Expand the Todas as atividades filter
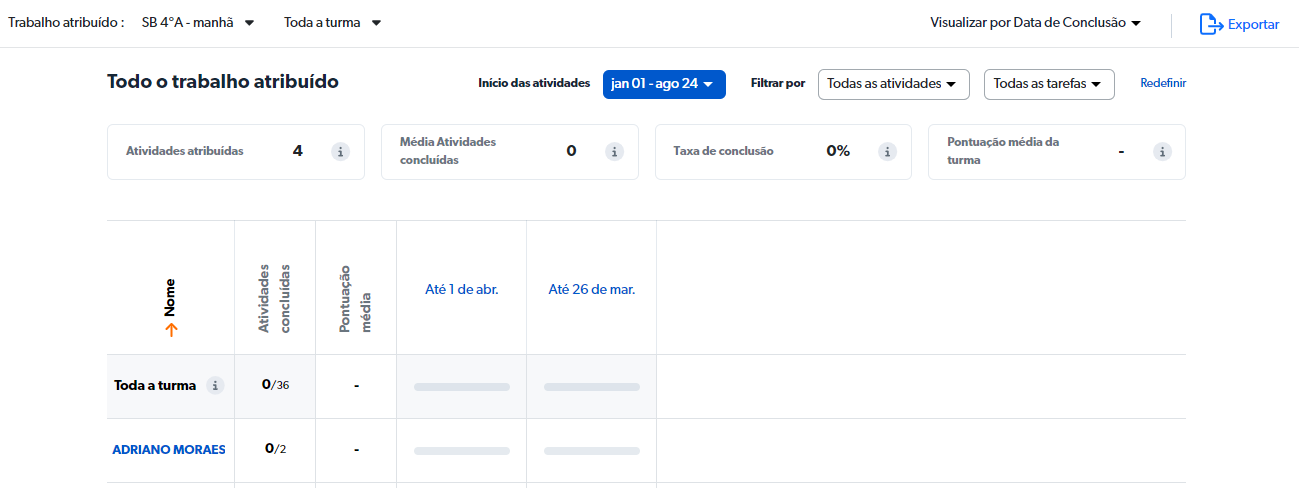 pos(893,85)
